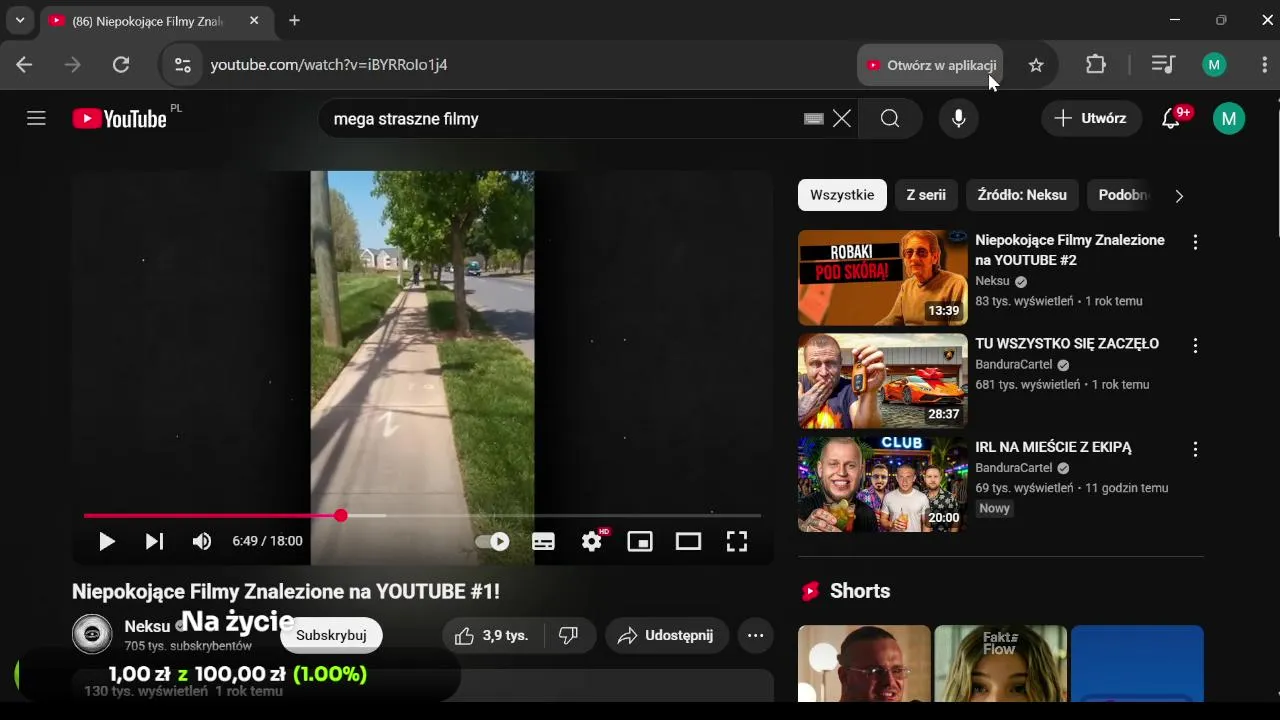Open the Chrome profile M avatar

pos(1214,65)
